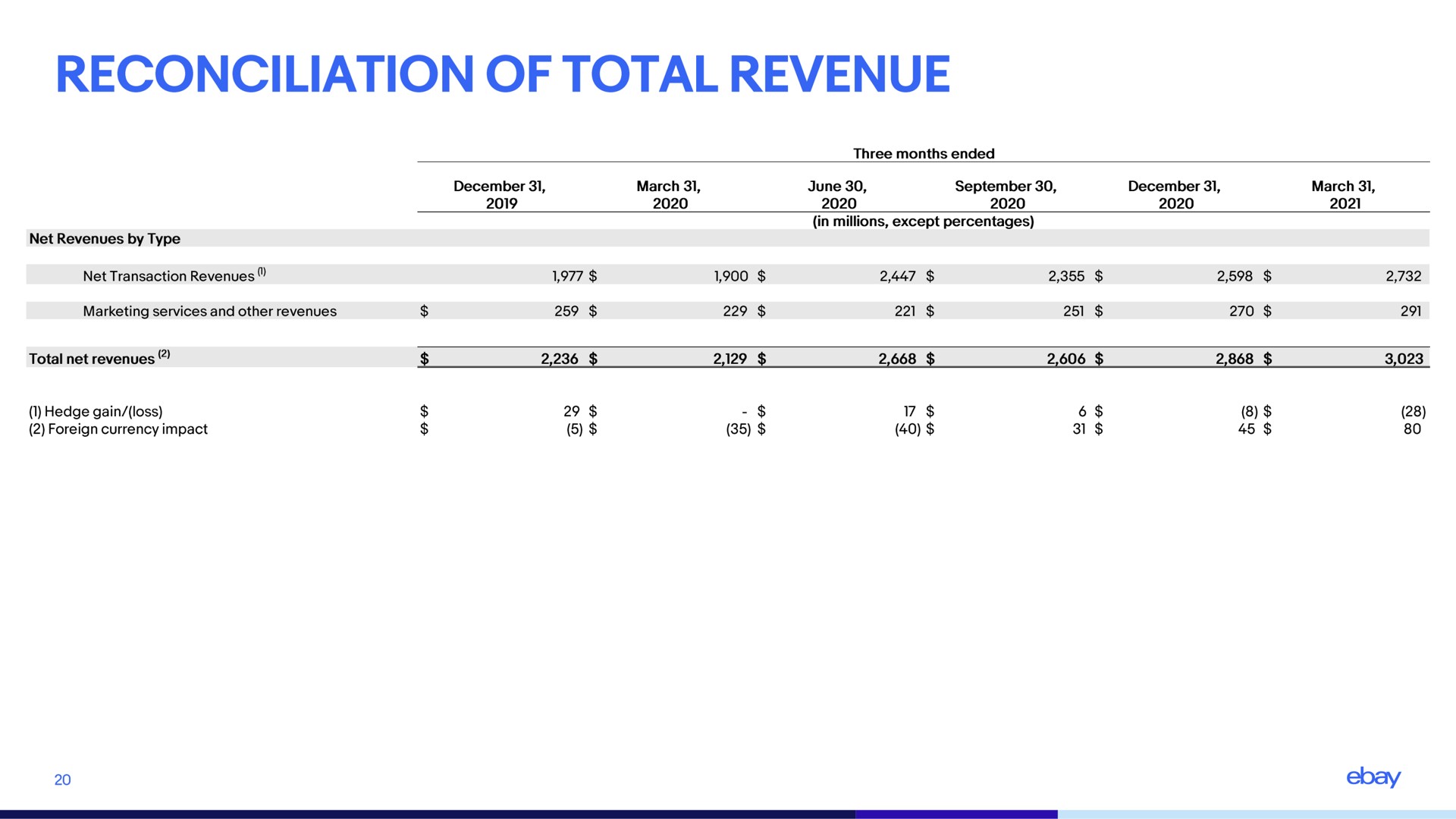The height and width of the screenshot is (819, 1456).
Task: Click marketing services value 229
Action: [x=735, y=311]
